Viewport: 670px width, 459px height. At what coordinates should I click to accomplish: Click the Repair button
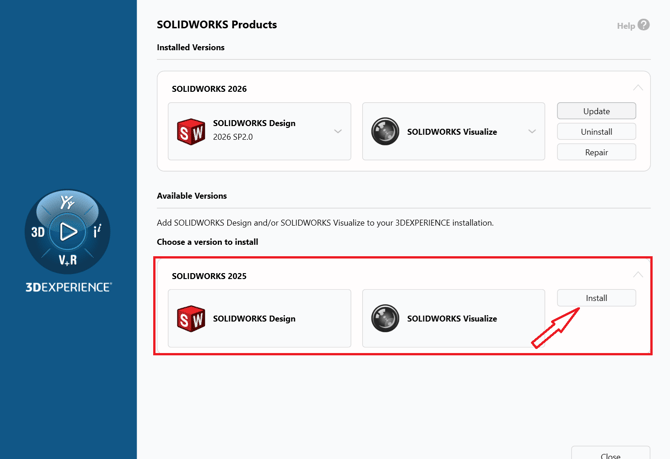[597, 152]
